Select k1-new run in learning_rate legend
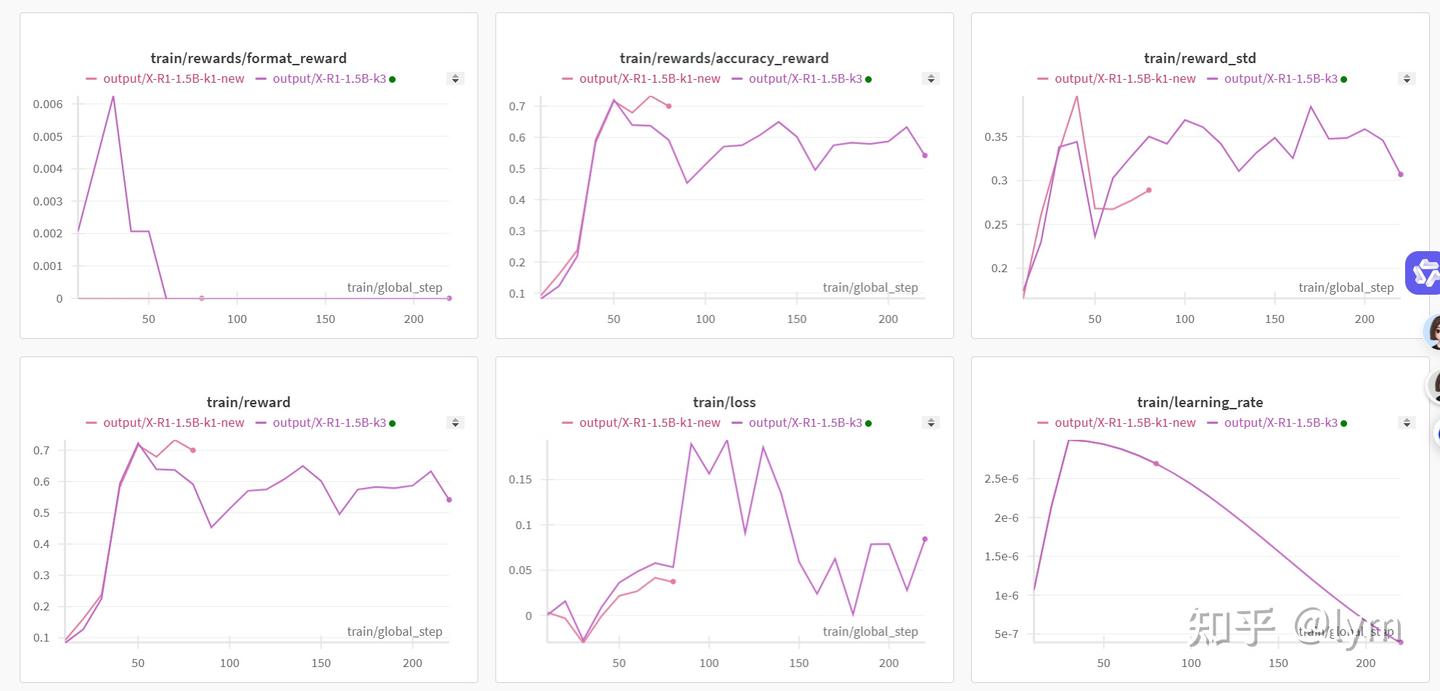The image size is (1440, 691). coord(1125,423)
